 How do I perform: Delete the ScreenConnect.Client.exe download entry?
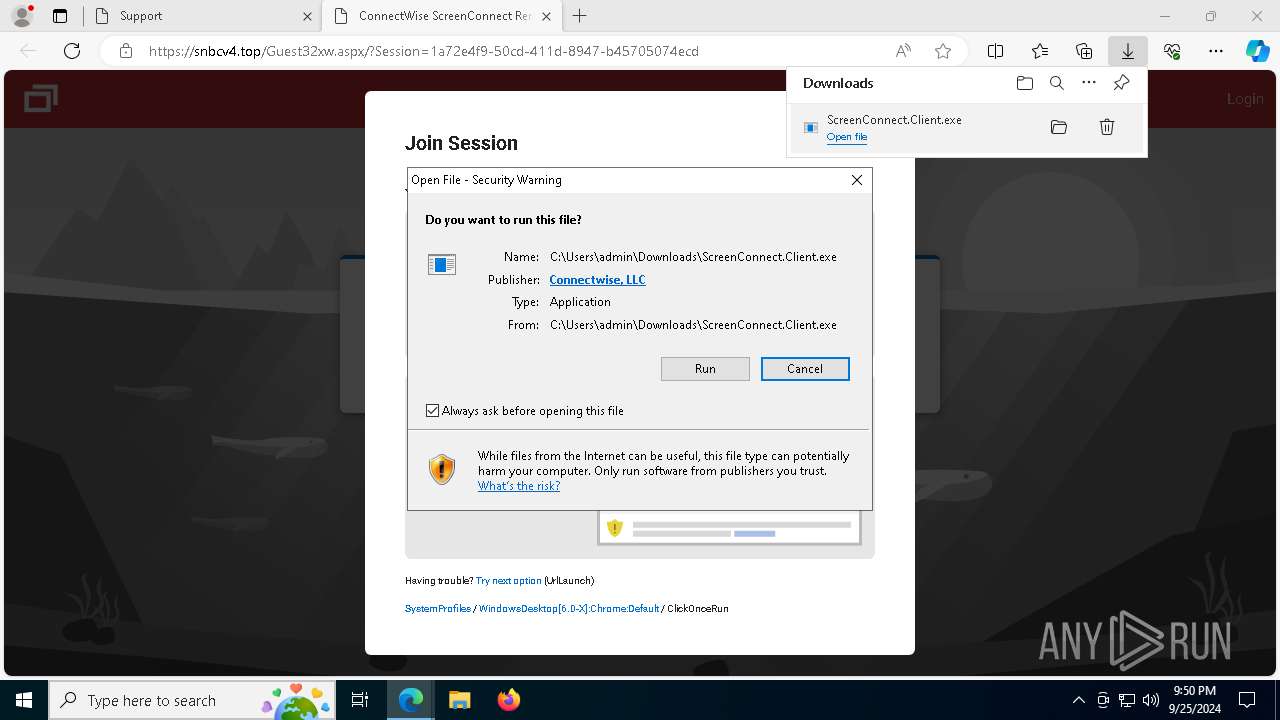(x=1107, y=127)
